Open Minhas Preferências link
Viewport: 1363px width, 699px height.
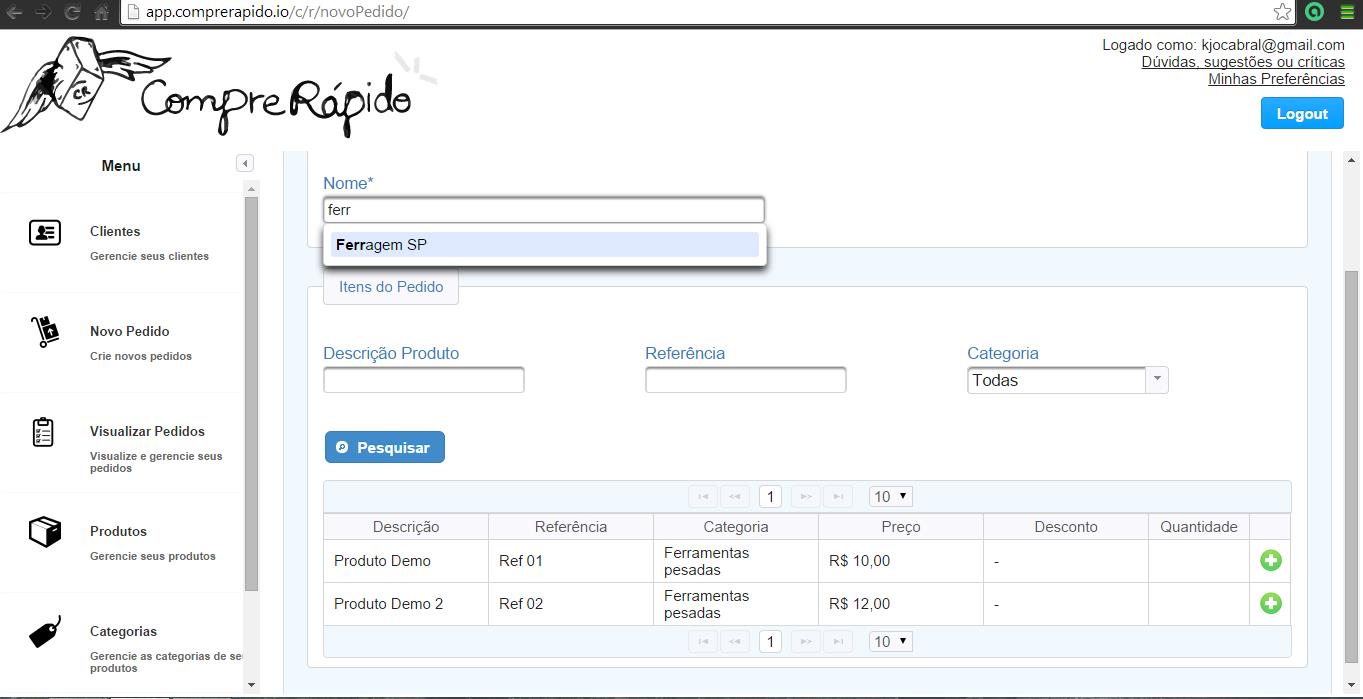[x=1276, y=79]
